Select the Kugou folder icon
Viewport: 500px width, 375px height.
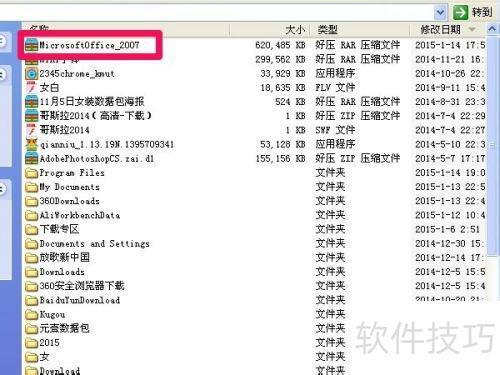(x=32, y=315)
